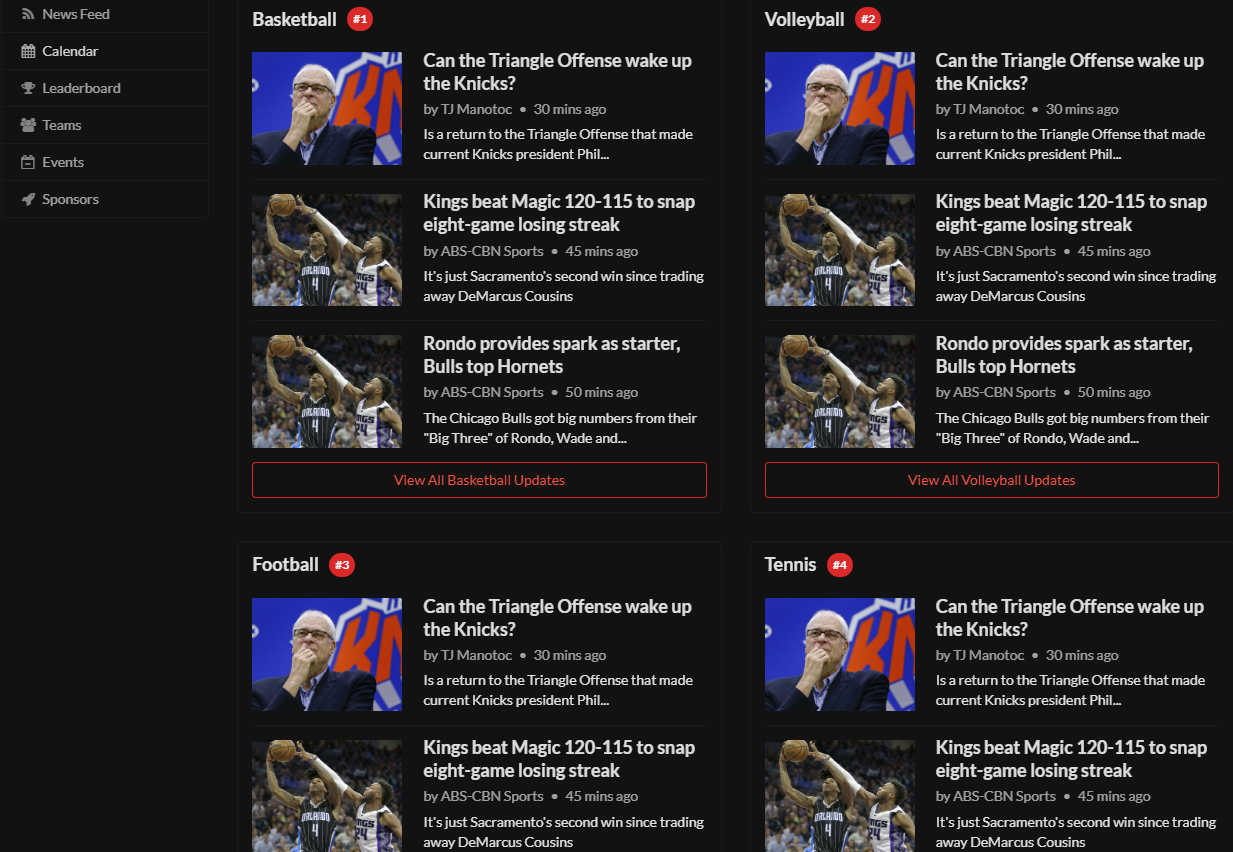Click Football Triangle Offense article thumbnail
The width and height of the screenshot is (1233, 852).
point(327,654)
